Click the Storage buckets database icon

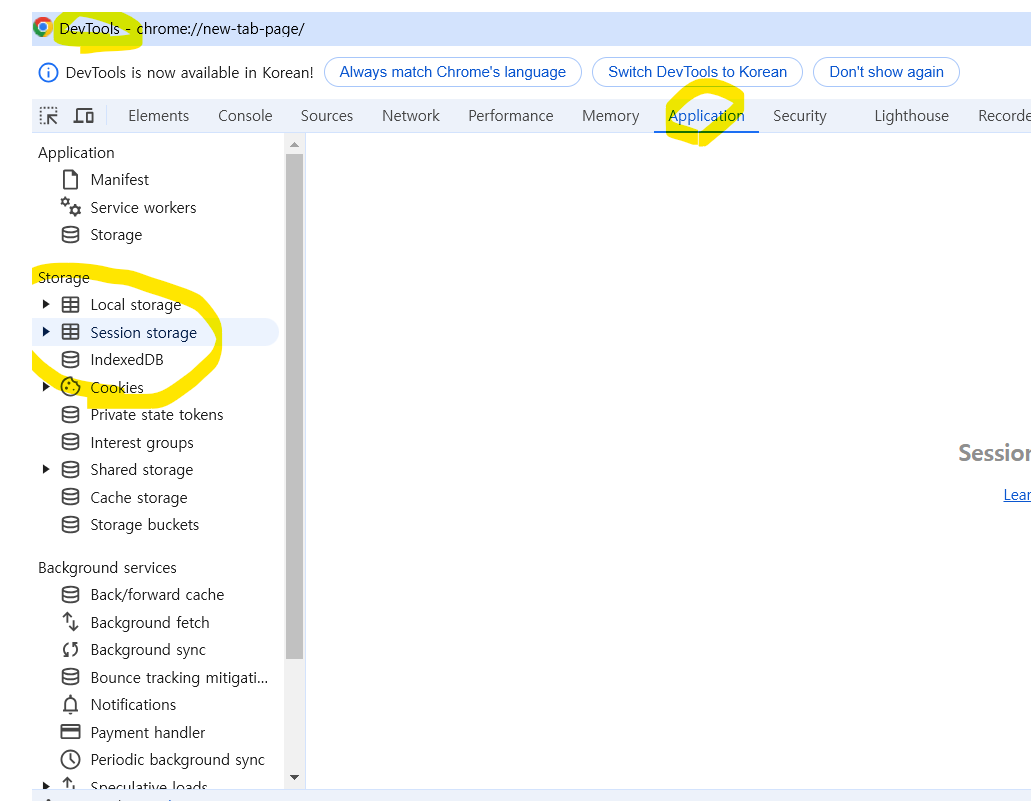70,524
